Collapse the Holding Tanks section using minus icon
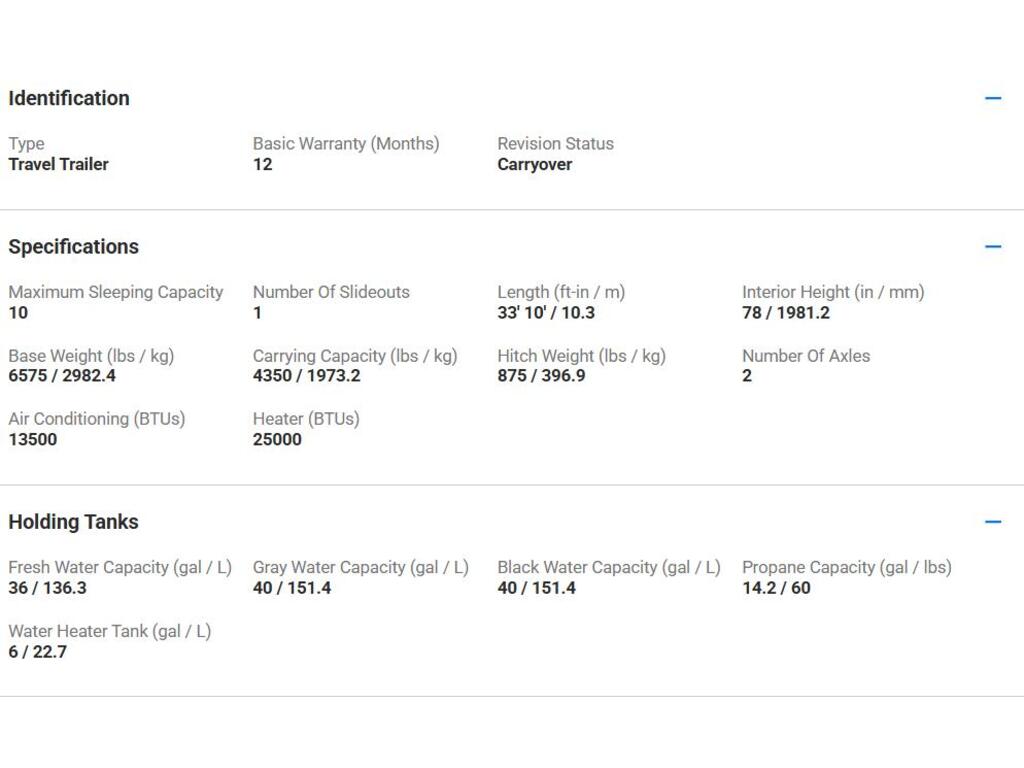This screenshot has height=768, width=1024. (x=993, y=521)
